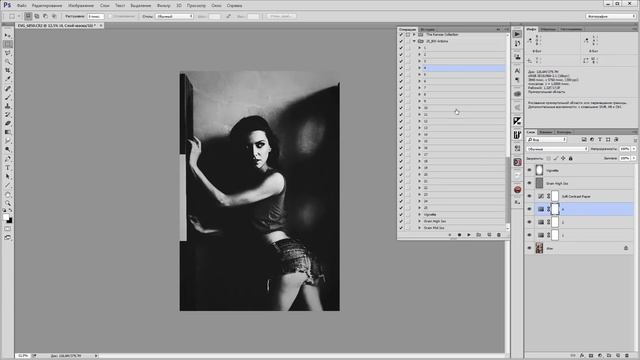The width and height of the screenshot is (640, 360).
Task: Click Begin recording in Actions panel
Action: coord(459,235)
